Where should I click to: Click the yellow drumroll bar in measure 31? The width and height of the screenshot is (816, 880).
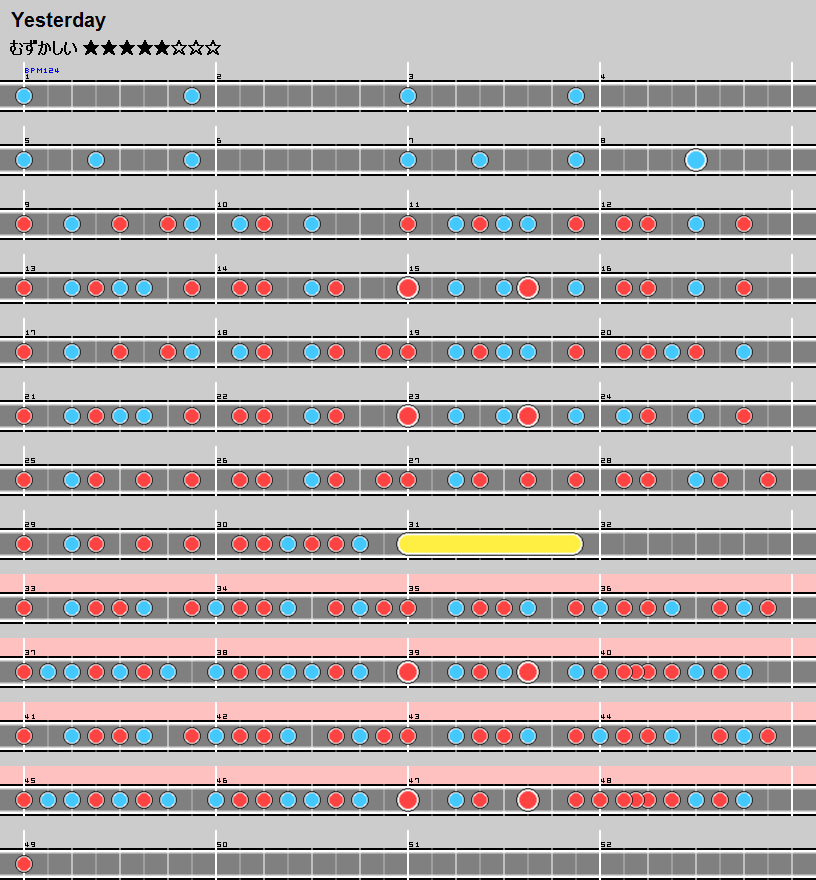tap(490, 544)
